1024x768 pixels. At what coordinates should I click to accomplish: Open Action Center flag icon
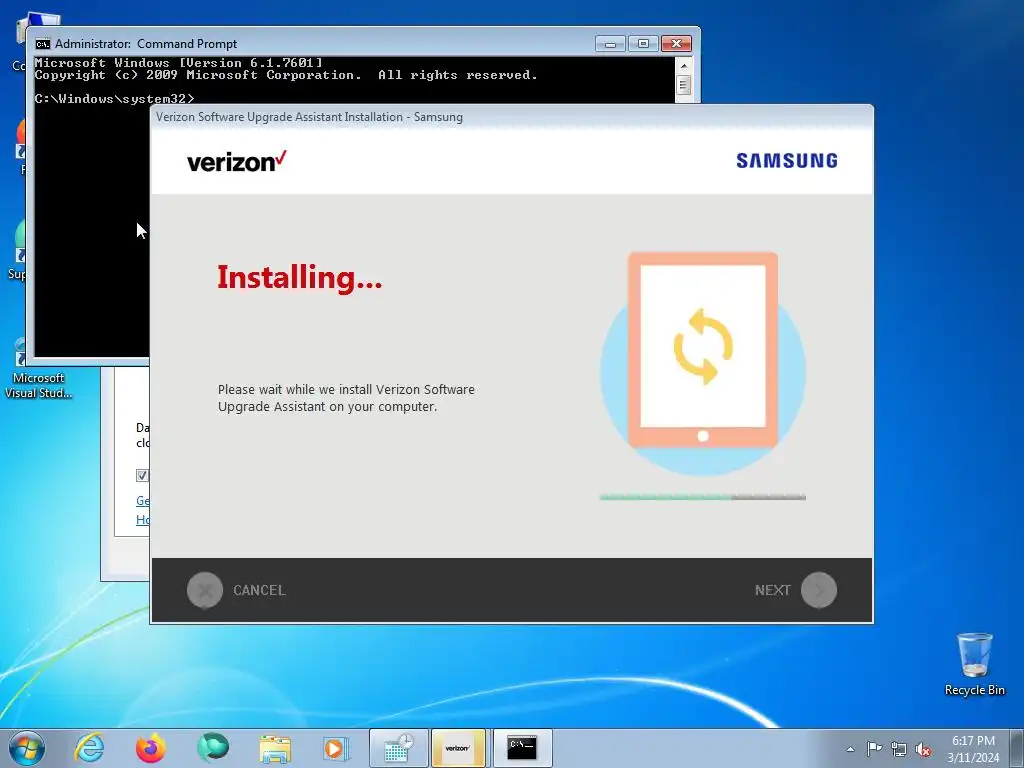tap(874, 748)
